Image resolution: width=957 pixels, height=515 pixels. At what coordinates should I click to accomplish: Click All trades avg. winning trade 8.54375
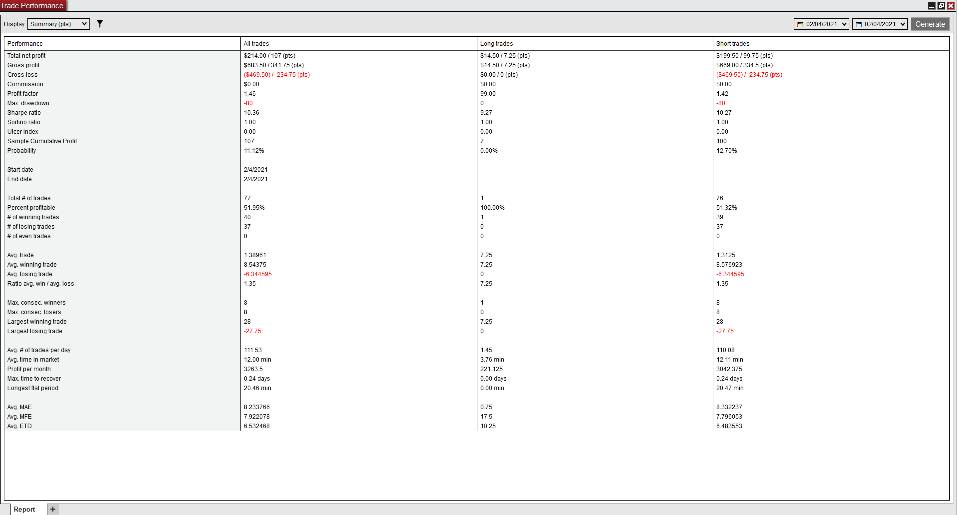tap(255, 264)
